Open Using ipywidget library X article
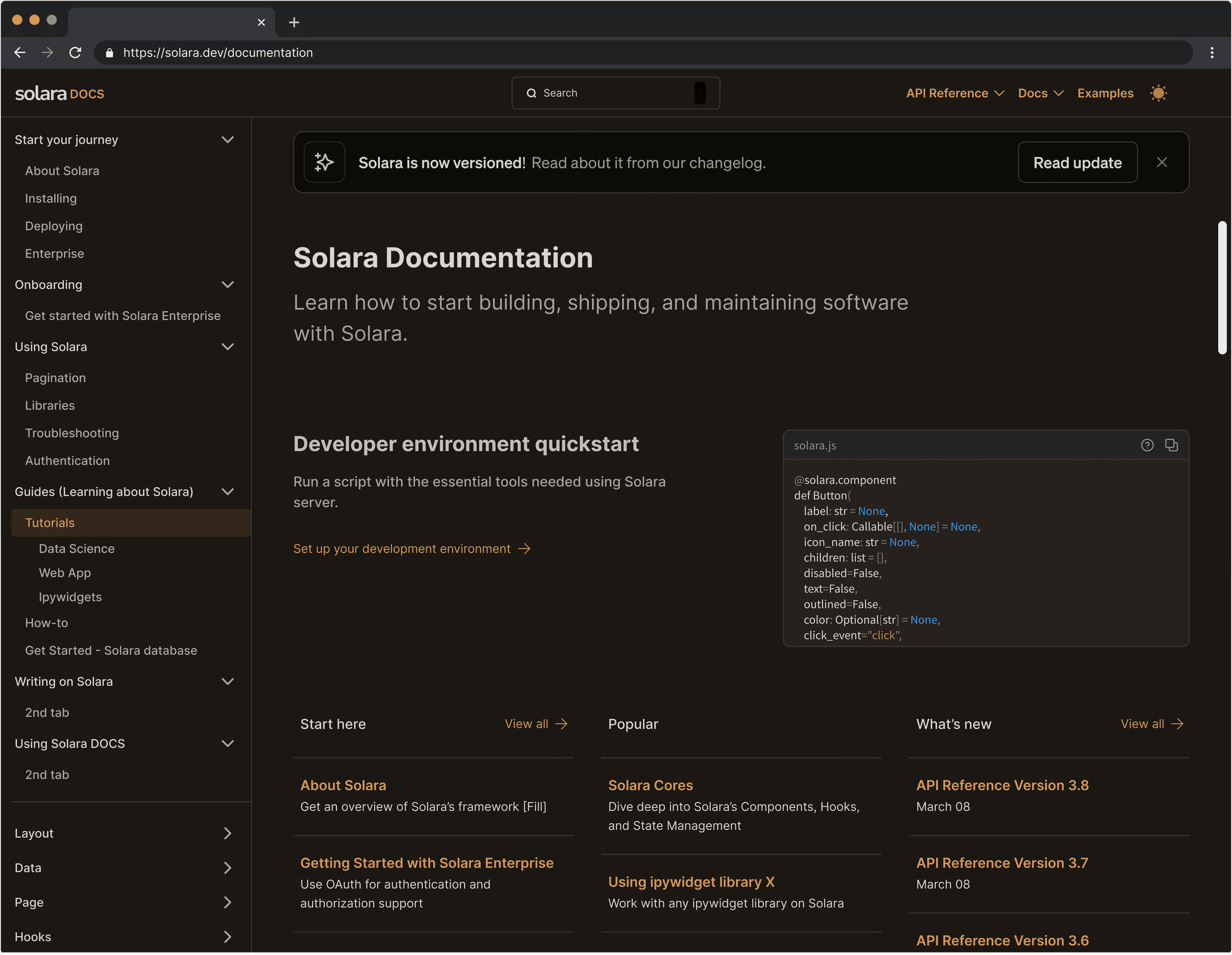1232x955 pixels. click(x=691, y=882)
